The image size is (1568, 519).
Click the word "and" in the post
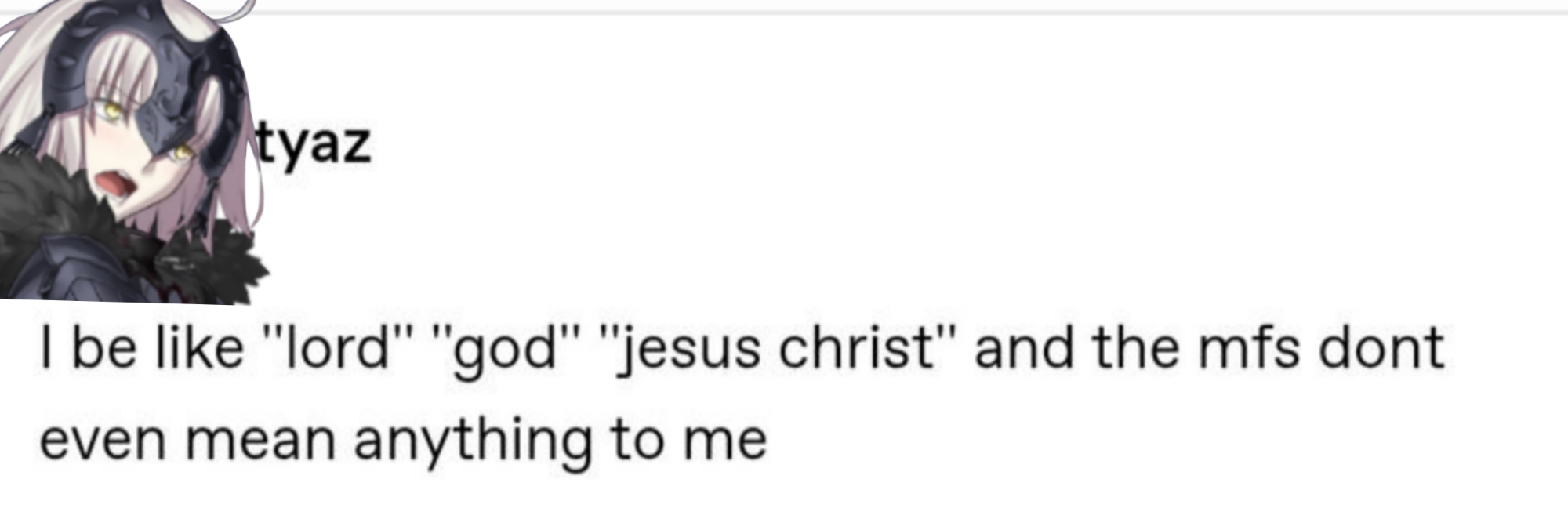click(x=1023, y=348)
